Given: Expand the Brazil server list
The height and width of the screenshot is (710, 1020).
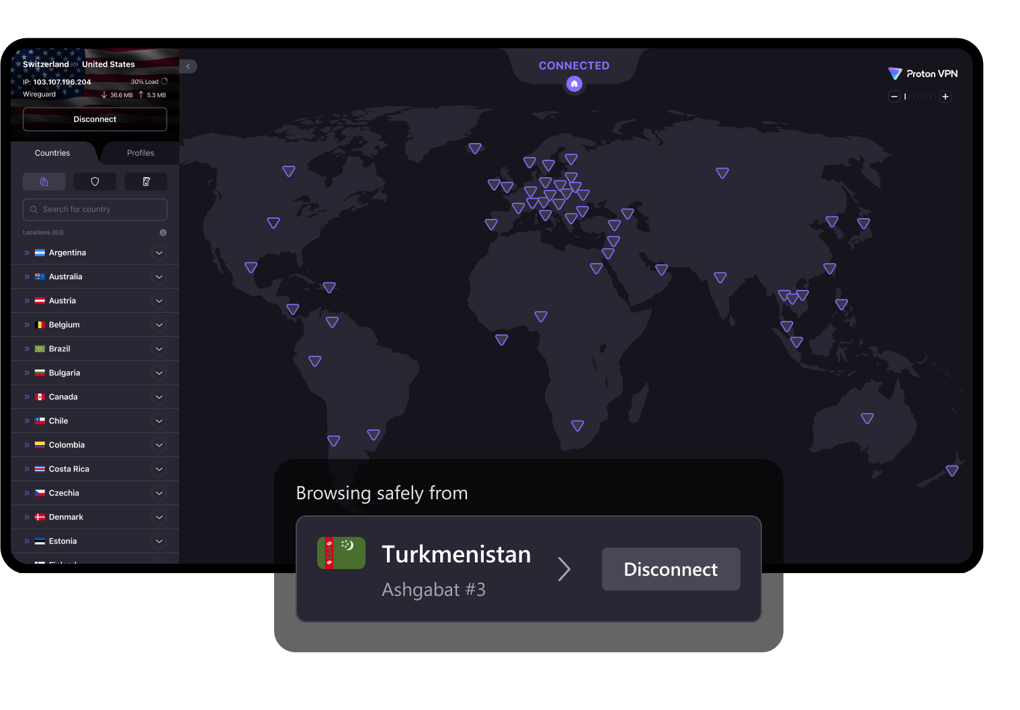Looking at the screenshot, I should pos(159,349).
